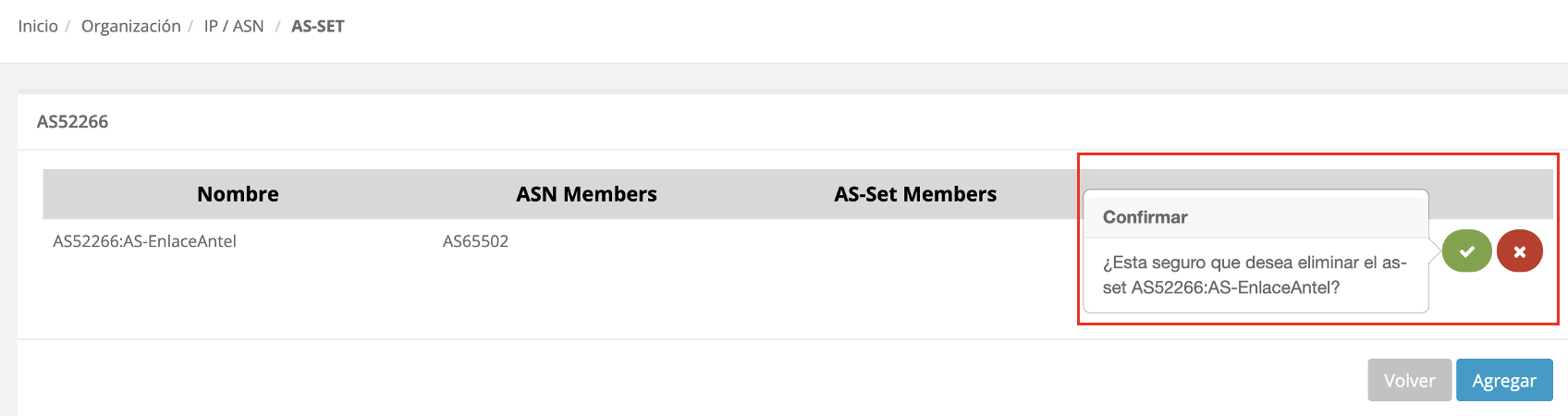
Task: Click the AS-Set Members column header
Action: tap(915, 194)
